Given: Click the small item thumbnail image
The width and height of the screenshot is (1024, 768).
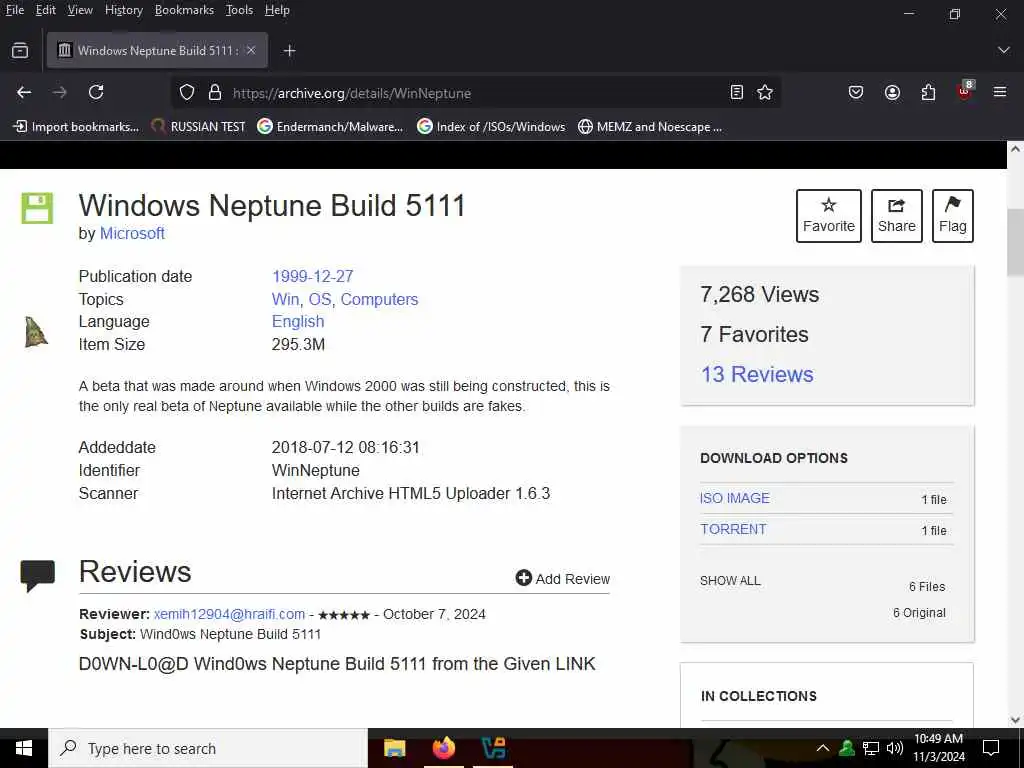Looking at the screenshot, I should point(36,332).
